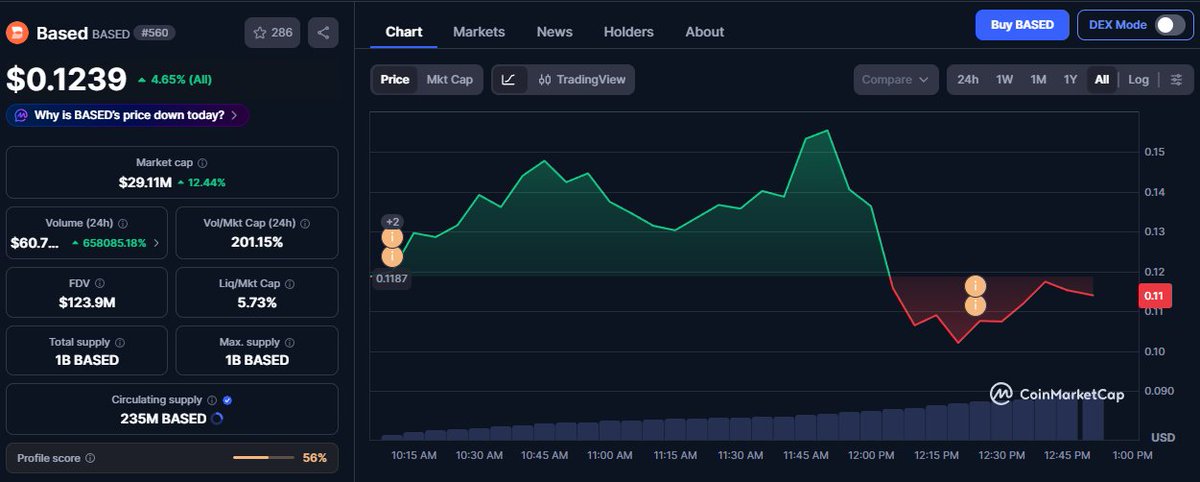Add BASED to watchlist star button
Screen dimensions: 1200x482
tap(272, 32)
